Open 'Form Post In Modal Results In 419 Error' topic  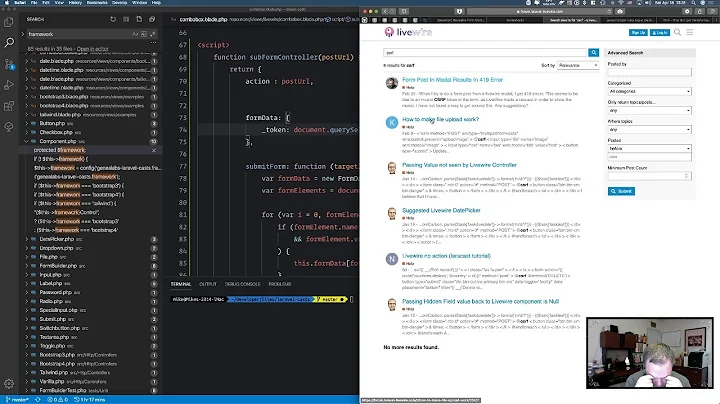point(452,79)
